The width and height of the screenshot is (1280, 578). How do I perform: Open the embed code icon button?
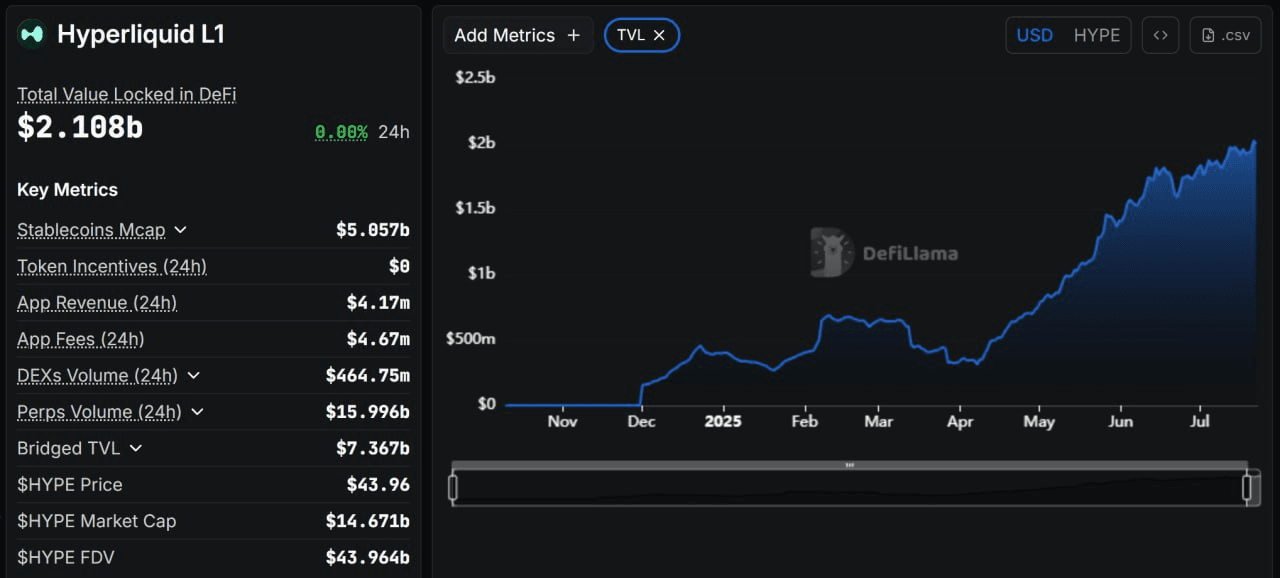[1160, 35]
